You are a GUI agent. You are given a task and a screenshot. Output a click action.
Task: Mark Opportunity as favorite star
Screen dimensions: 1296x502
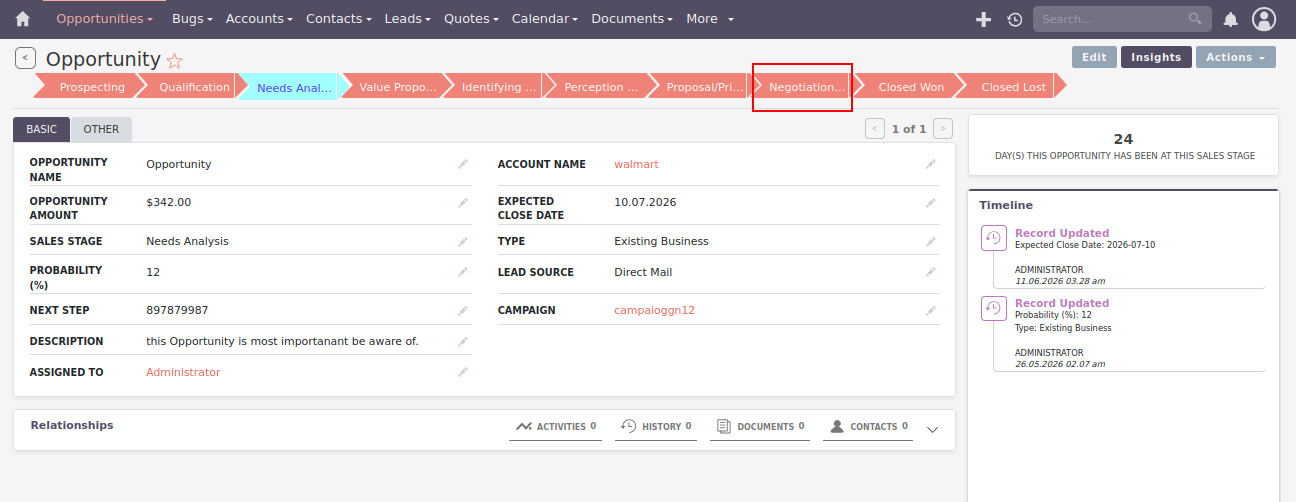[175, 60]
